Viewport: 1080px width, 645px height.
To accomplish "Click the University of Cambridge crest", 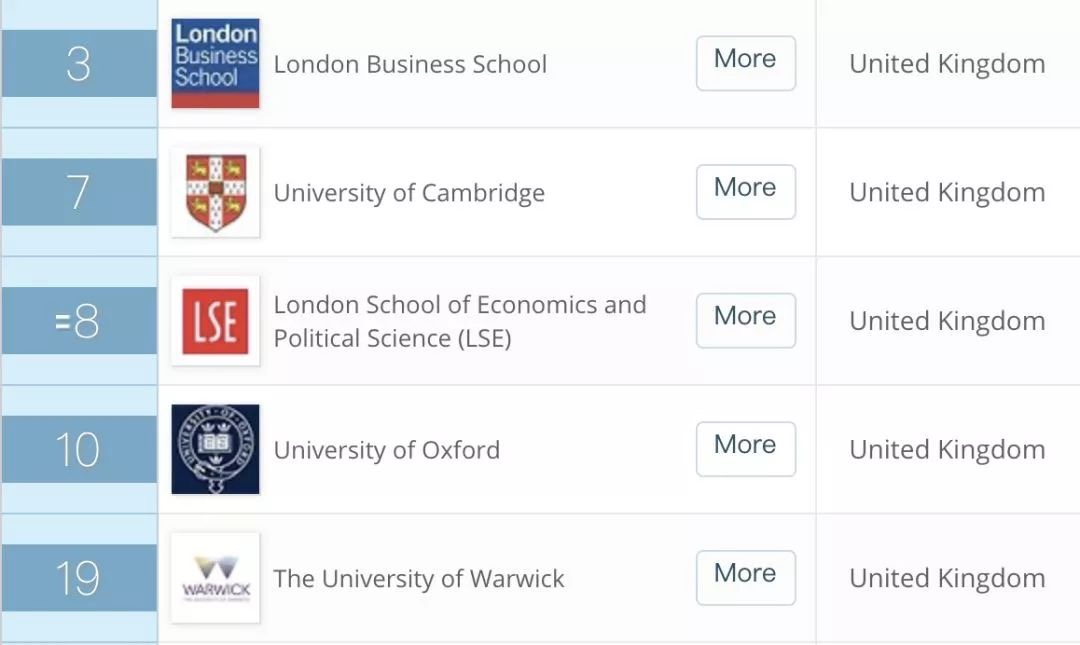I will tap(215, 192).
